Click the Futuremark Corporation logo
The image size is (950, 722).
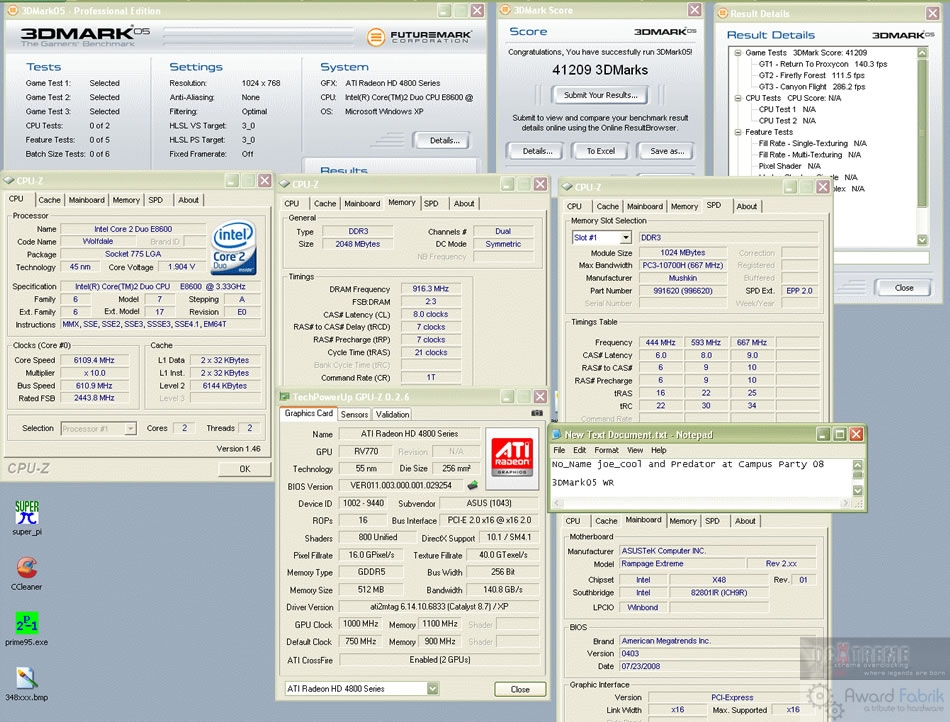point(418,37)
